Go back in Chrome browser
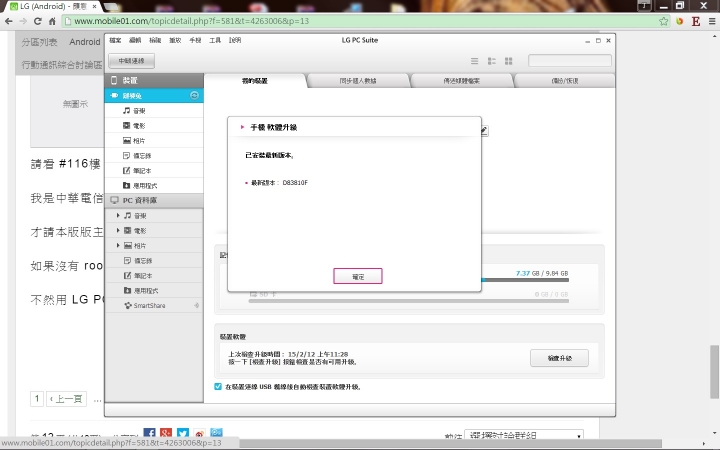Image resolution: width=720 pixels, height=450 pixels. pyautogui.click(x=8, y=21)
